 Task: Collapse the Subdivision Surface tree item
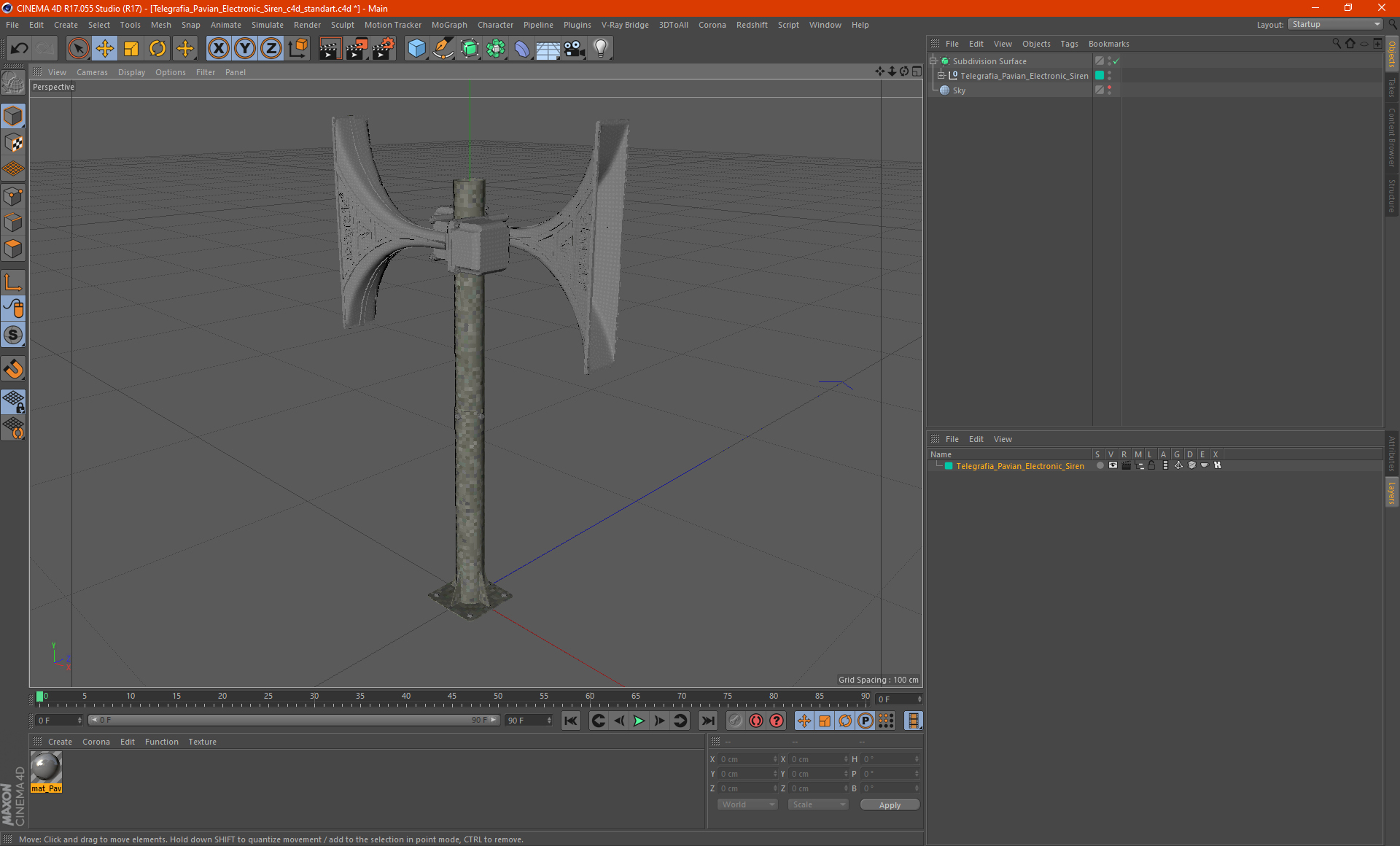pos(933,61)
